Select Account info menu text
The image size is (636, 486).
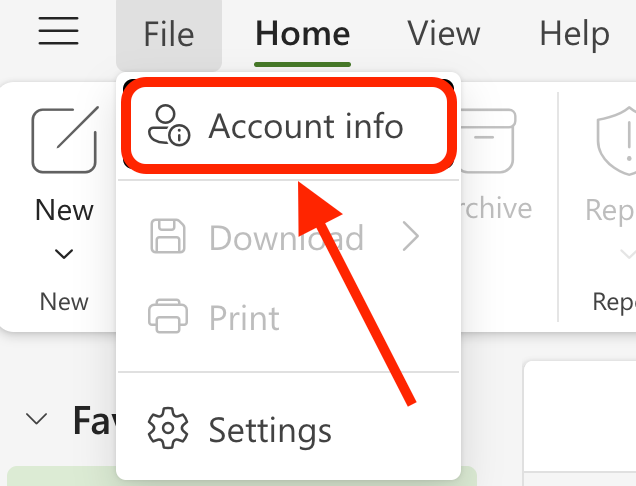pyautogui.click(x=306, y=126)
